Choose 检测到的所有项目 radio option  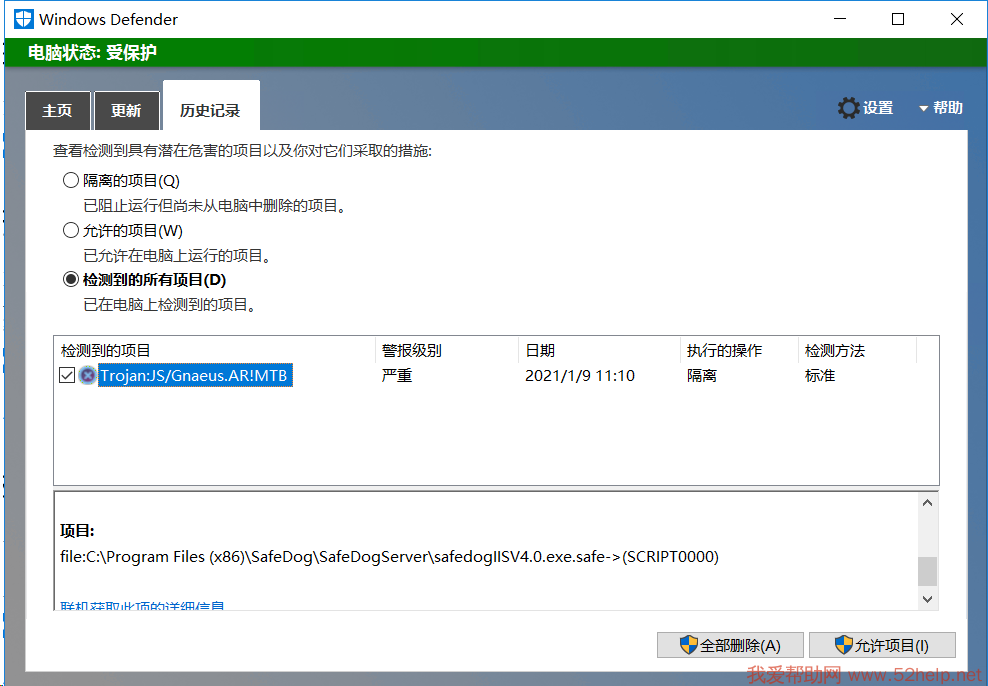71,280
